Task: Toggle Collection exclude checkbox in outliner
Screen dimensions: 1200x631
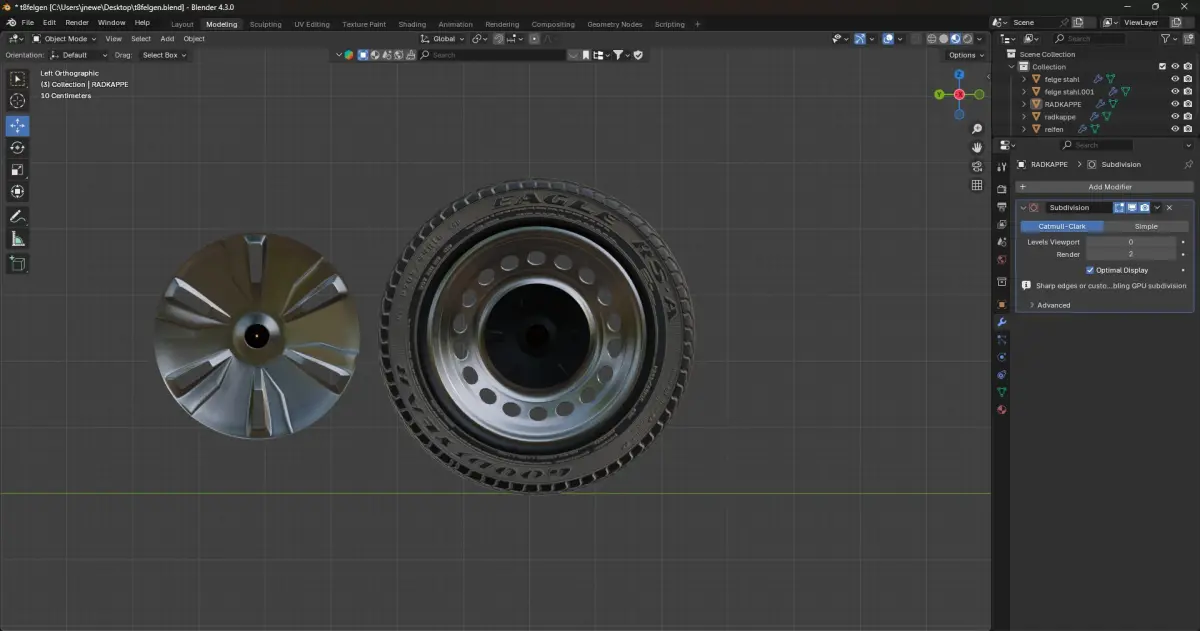Action: (x=1162, y=67)
